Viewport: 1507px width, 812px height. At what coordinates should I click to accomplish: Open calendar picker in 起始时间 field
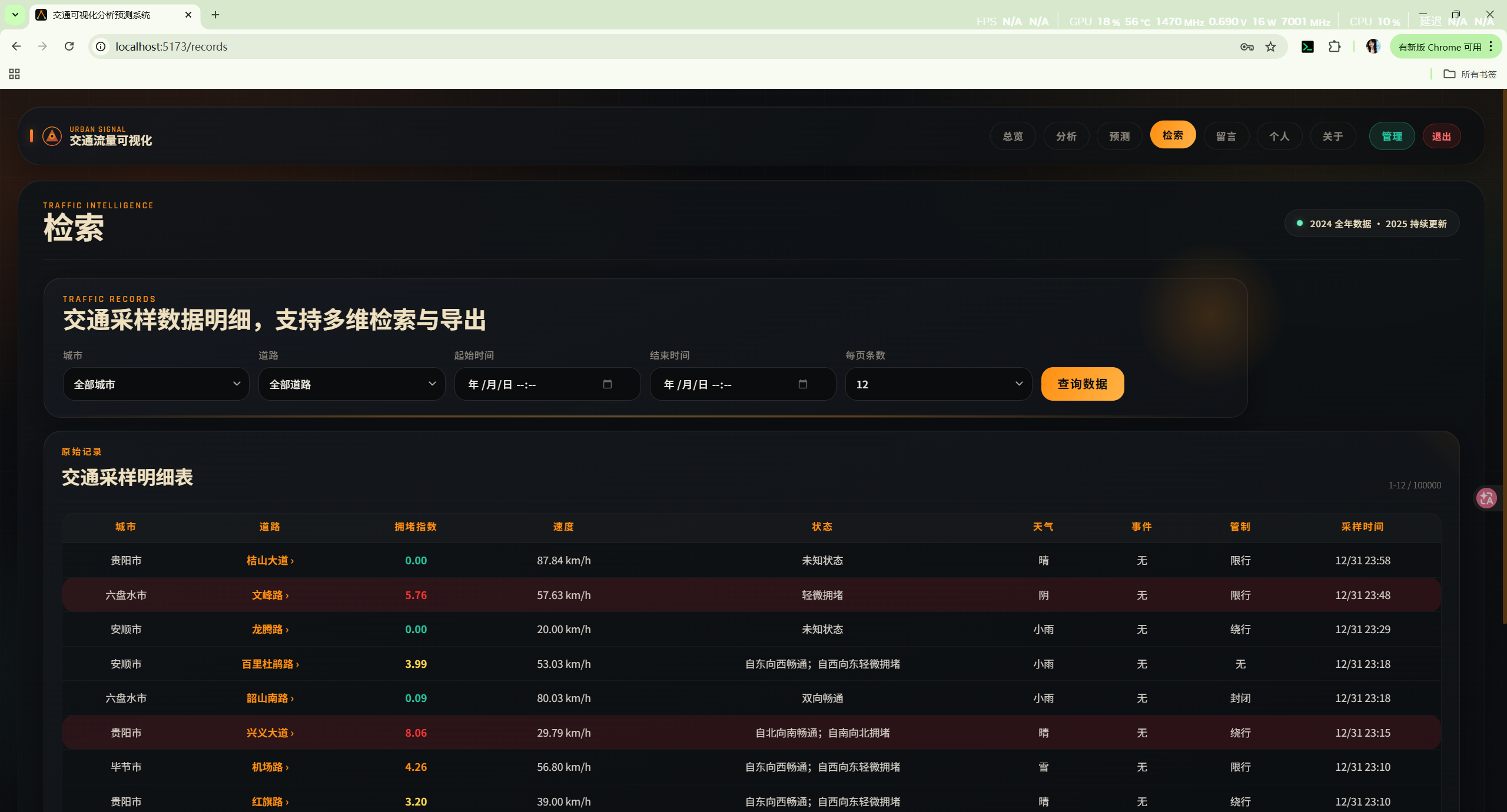point(608,384)
